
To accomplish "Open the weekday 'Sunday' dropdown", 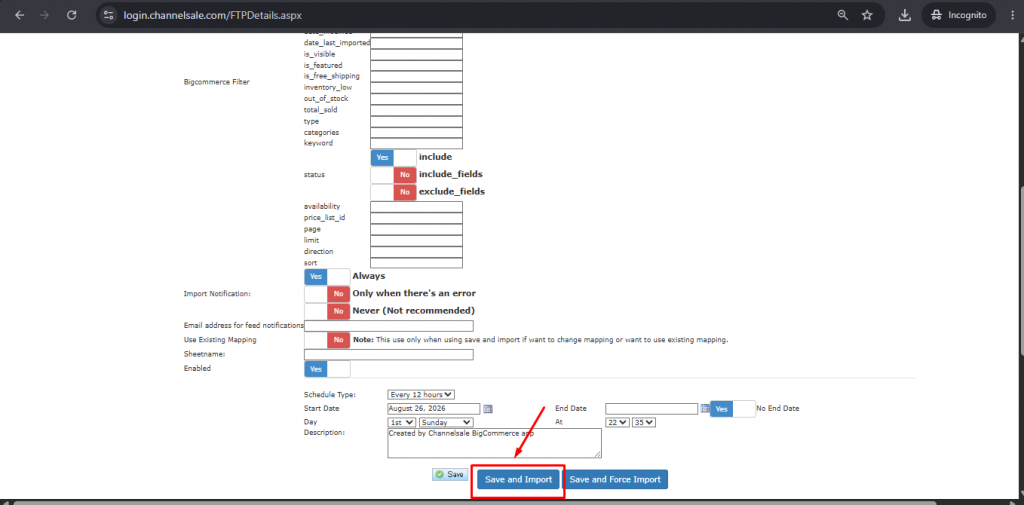I will coord(446,423).
